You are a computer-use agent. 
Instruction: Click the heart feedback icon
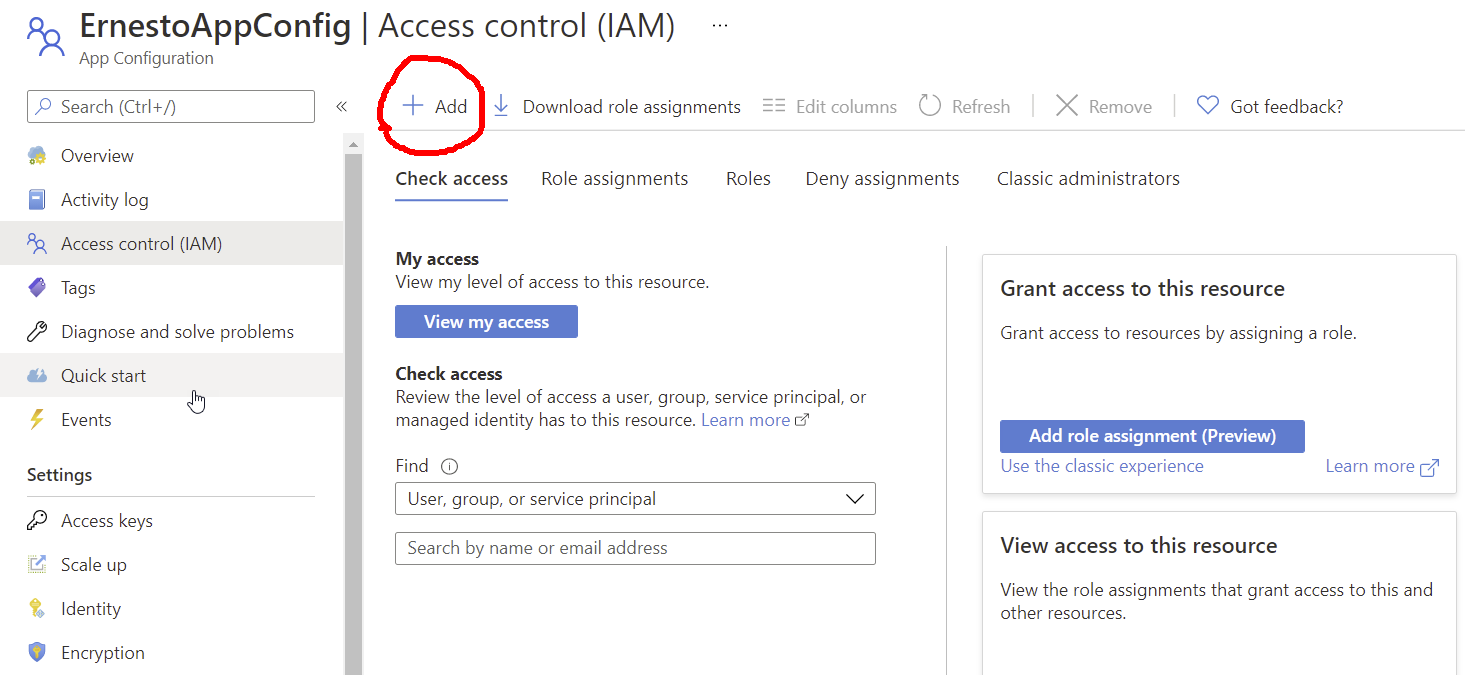[1208, 106]
